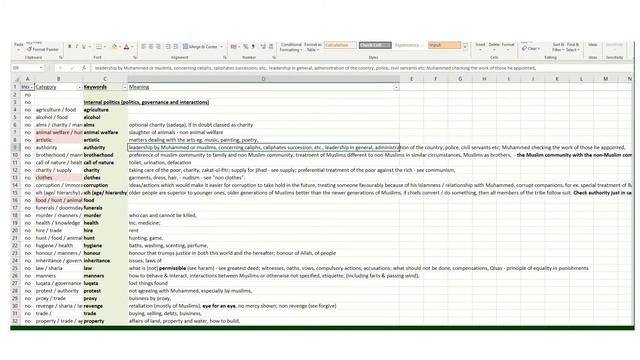Open Font group dialog launcher
Viewport: 640px width, 360px height.
tap(135, 58)
